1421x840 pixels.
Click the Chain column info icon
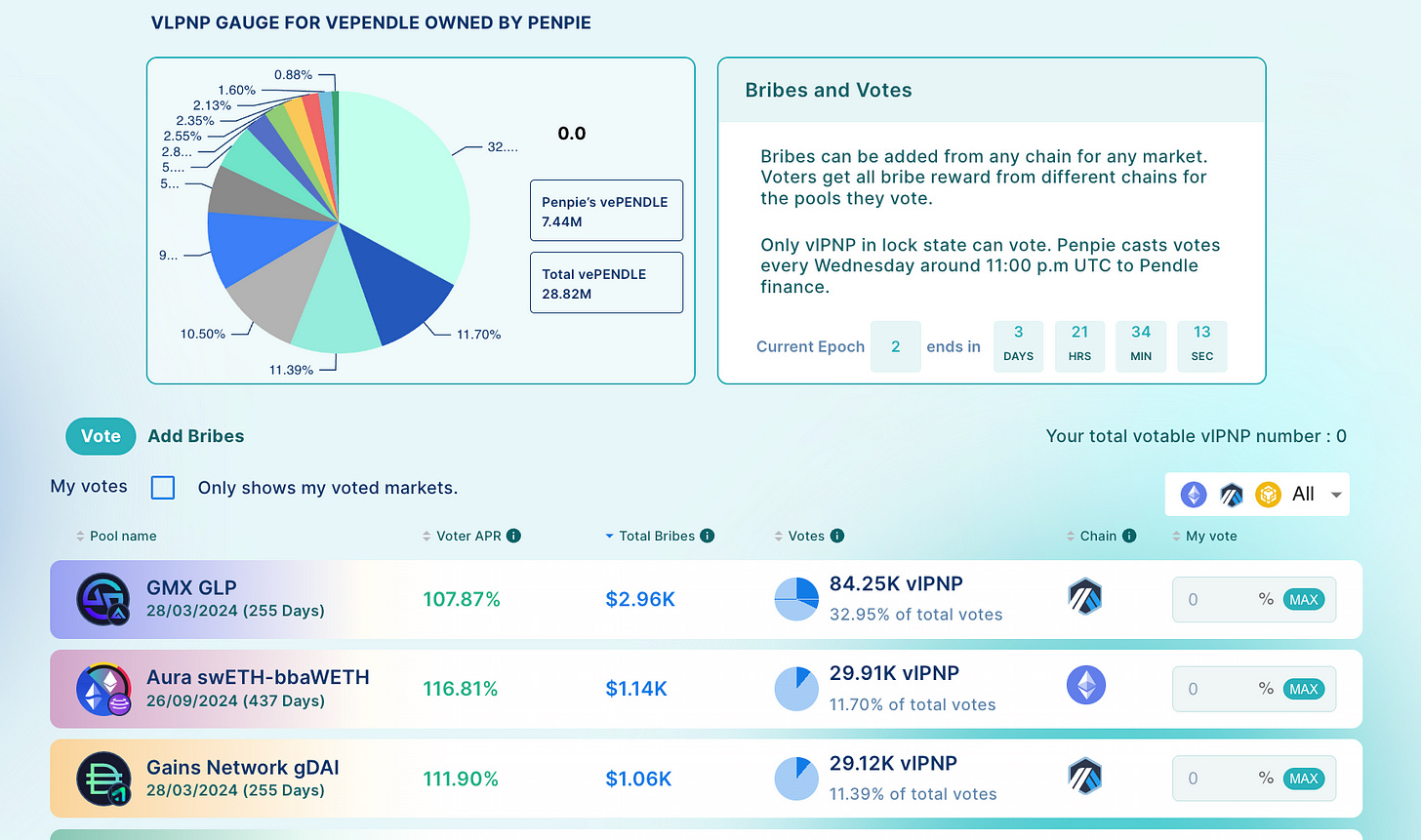point(1129,536)
